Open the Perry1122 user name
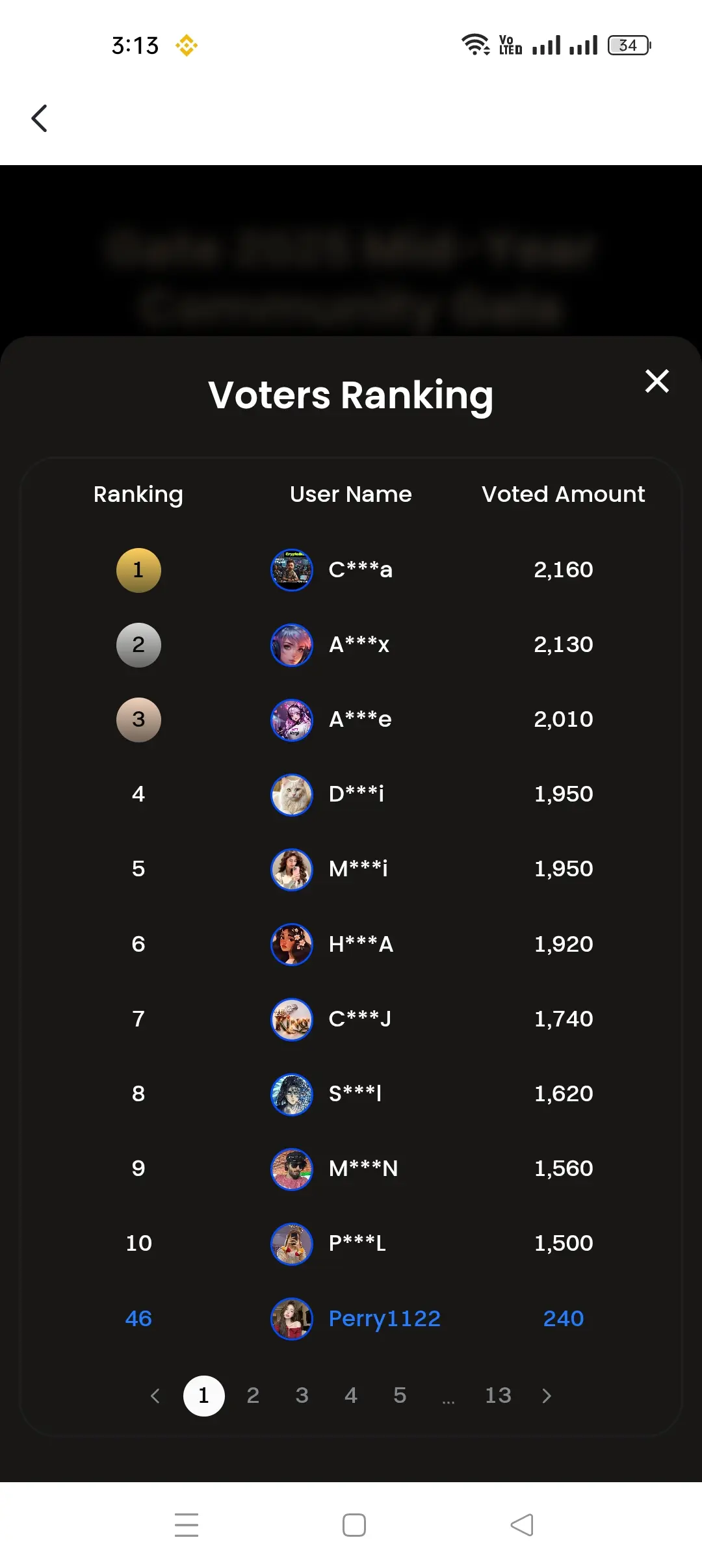 [x=385, y=1318]
